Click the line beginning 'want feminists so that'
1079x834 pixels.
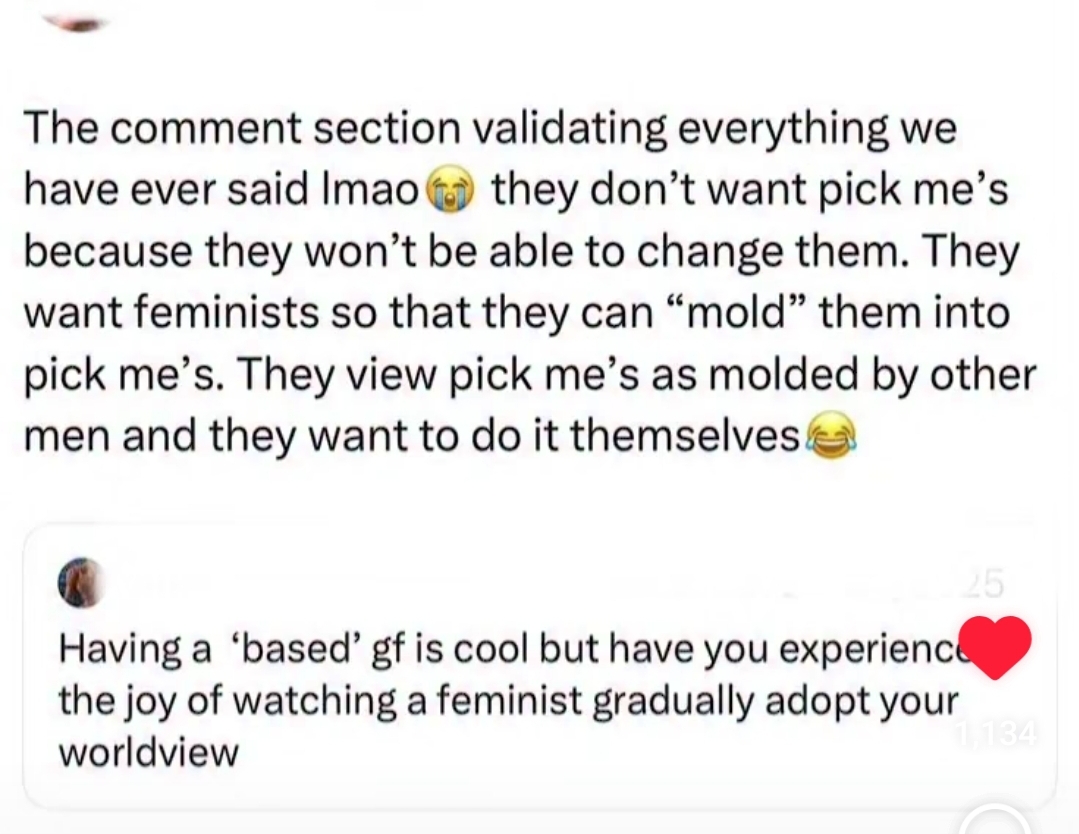pyautogui.click(x=517, y=314)
